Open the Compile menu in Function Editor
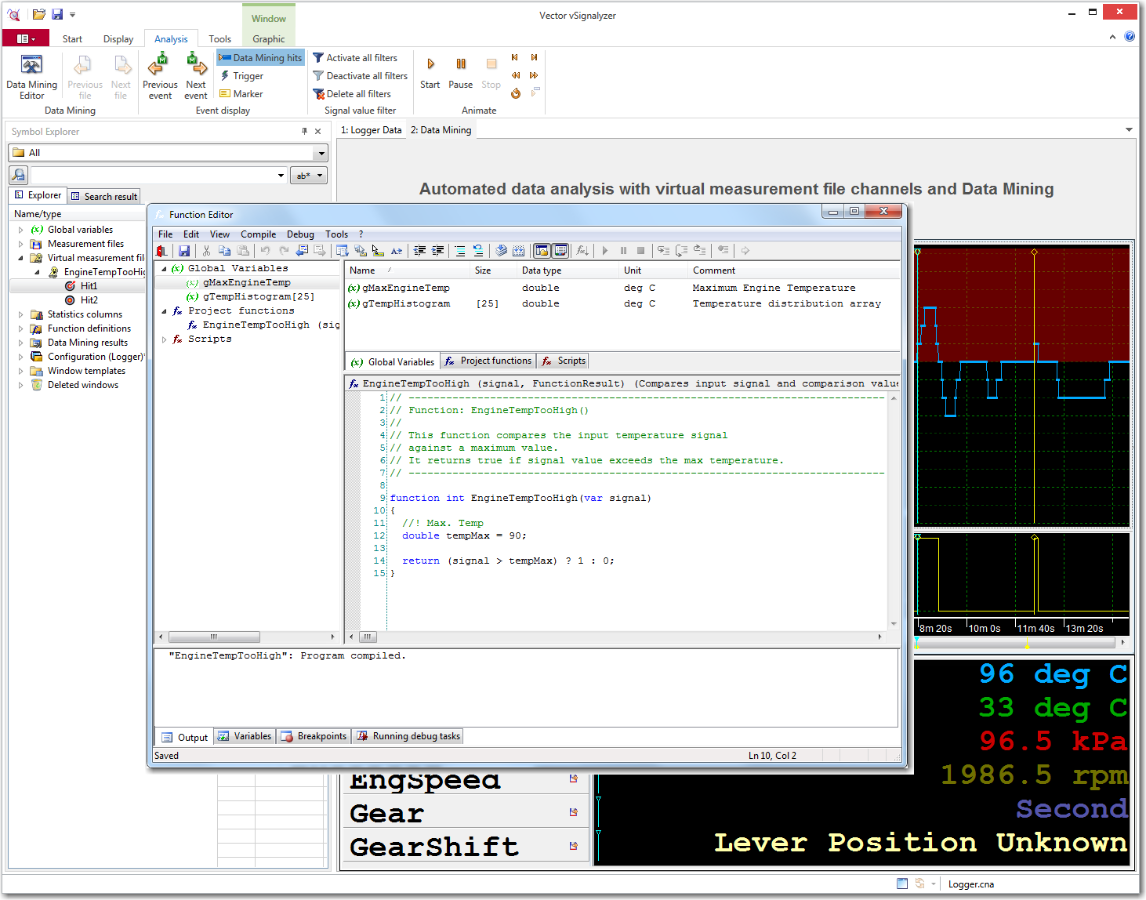 click(x=258, y=235)
